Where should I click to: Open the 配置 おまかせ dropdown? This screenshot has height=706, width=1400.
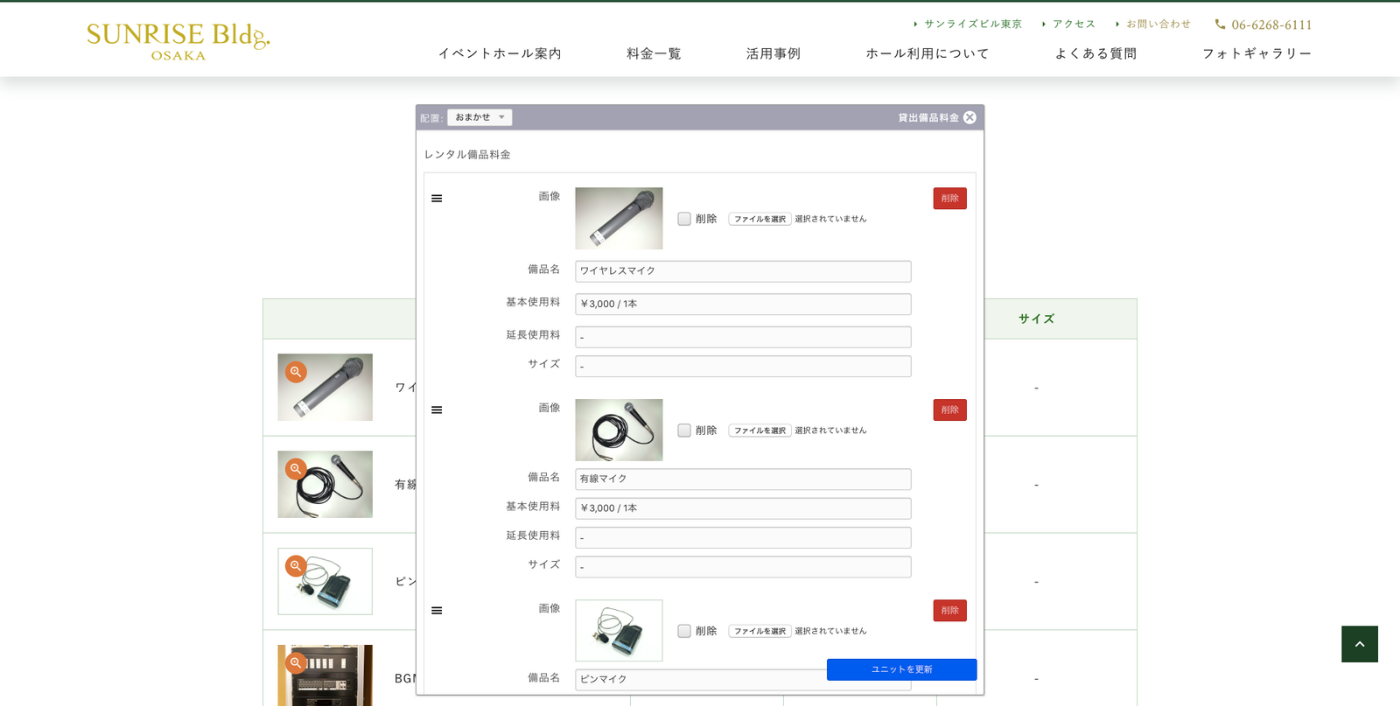click(x=479, y=117)
